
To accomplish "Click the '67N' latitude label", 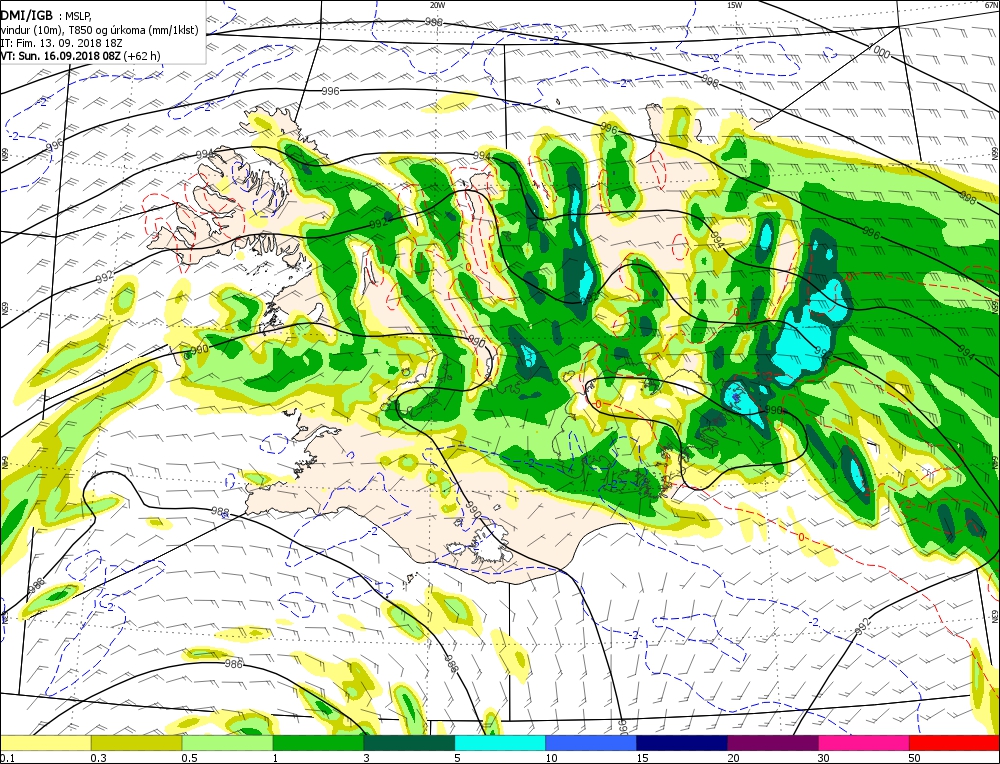I will pyautogui.click(x=994, y=4).
